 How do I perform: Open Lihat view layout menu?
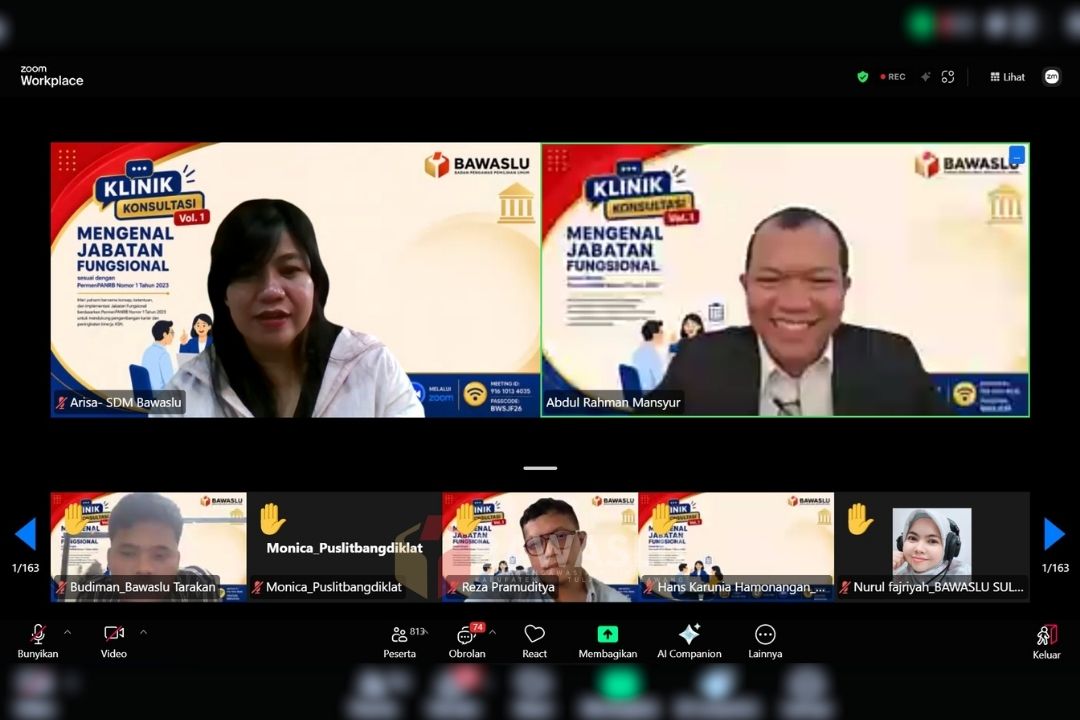click(x=1007, y=77)
